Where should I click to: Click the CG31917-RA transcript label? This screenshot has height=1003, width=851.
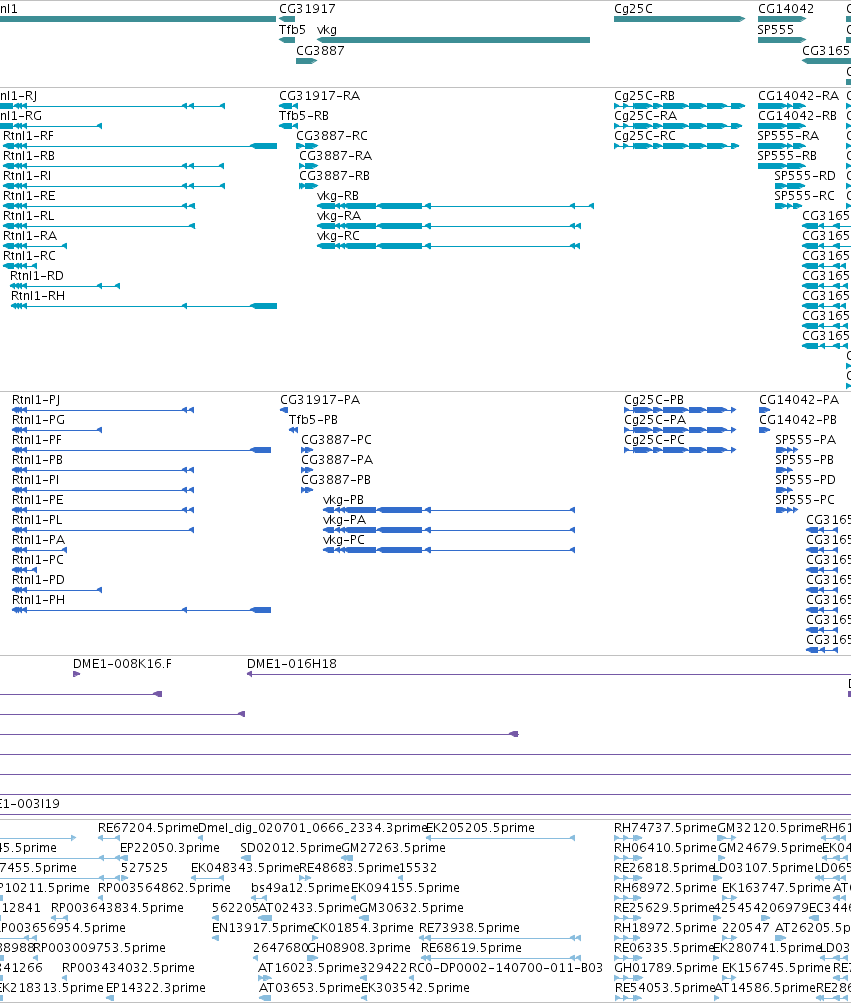click(x=319, y=96)
